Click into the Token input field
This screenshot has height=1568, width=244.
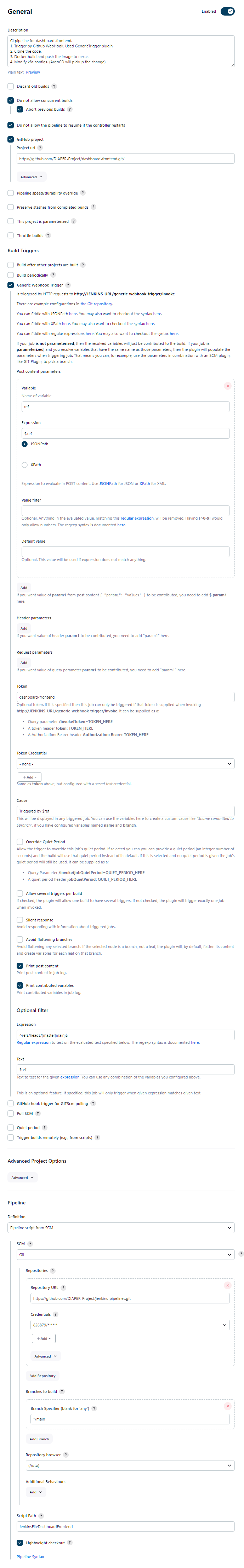(126, 697)
